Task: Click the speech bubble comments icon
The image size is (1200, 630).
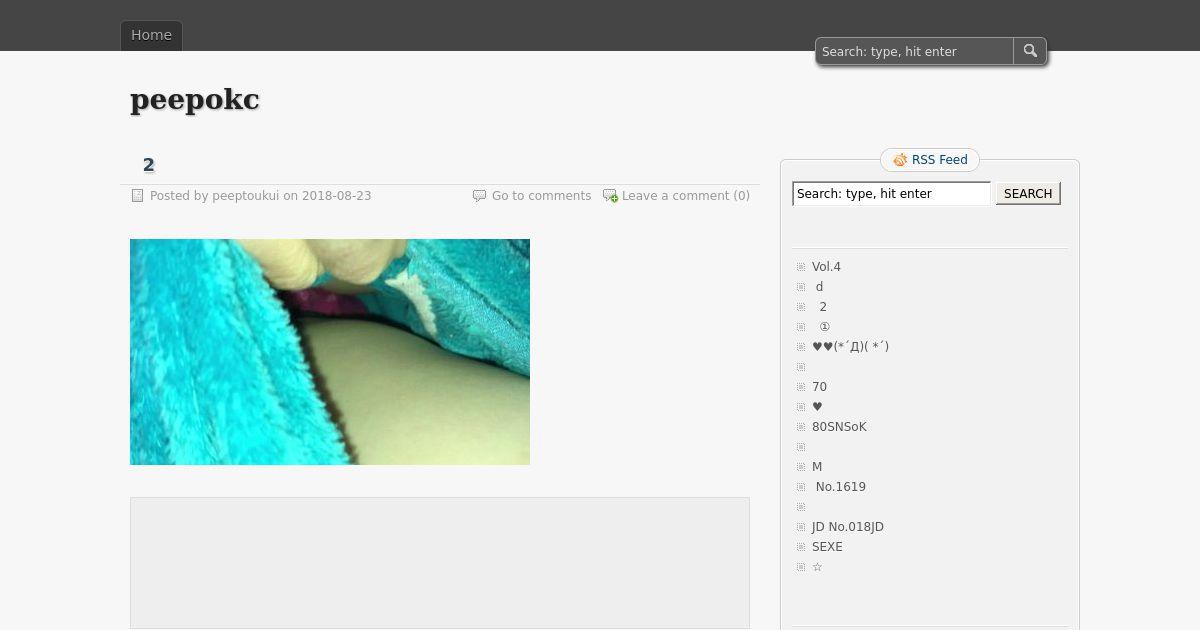Action: [x=479, y=196]
